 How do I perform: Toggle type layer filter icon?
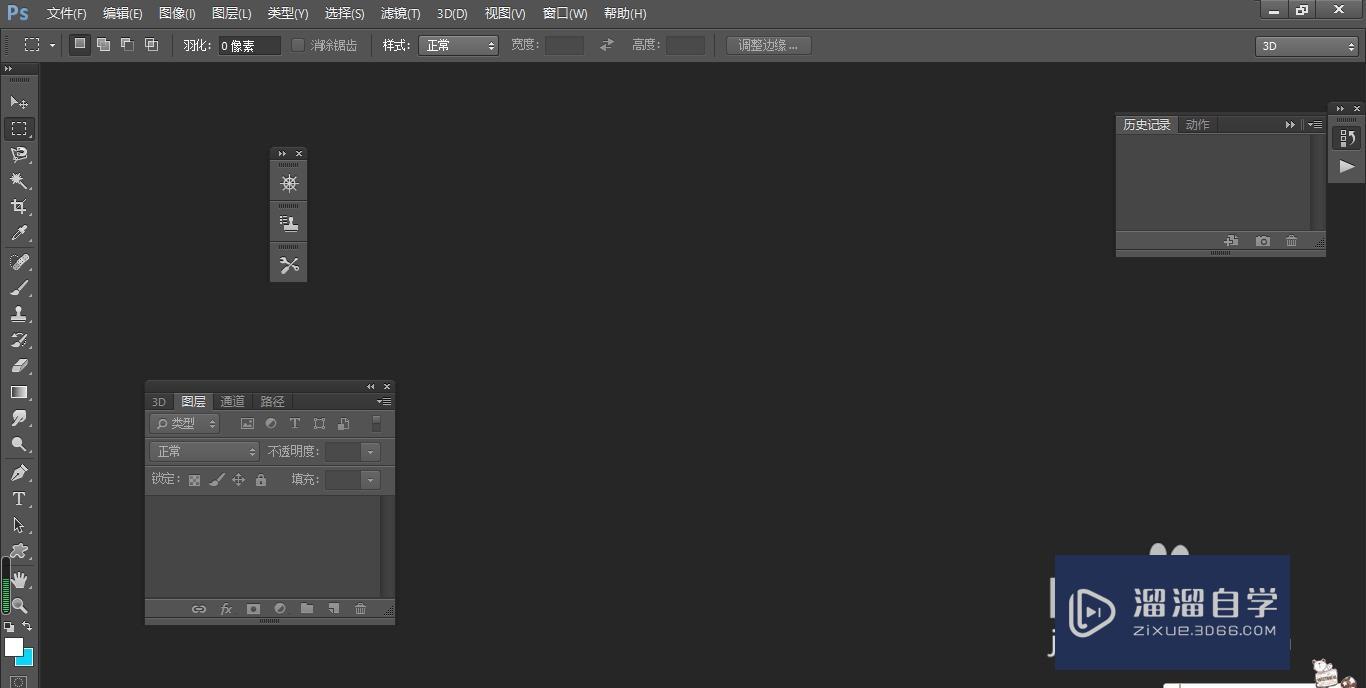(x=295, y=424)
